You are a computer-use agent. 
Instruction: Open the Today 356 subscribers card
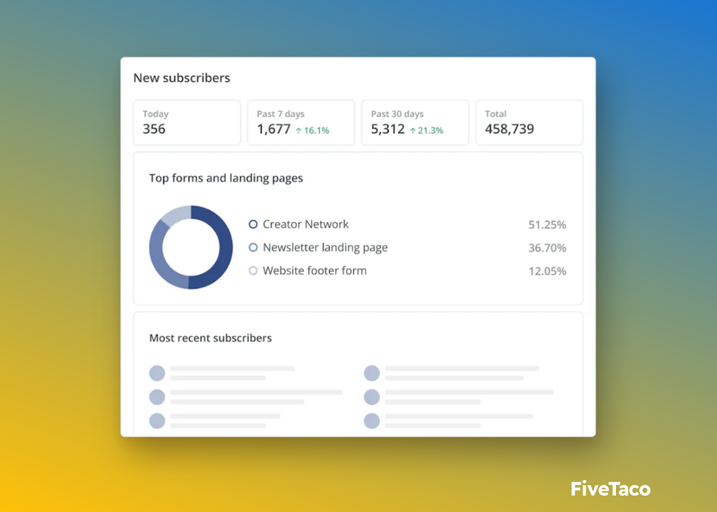click(187, 123)
